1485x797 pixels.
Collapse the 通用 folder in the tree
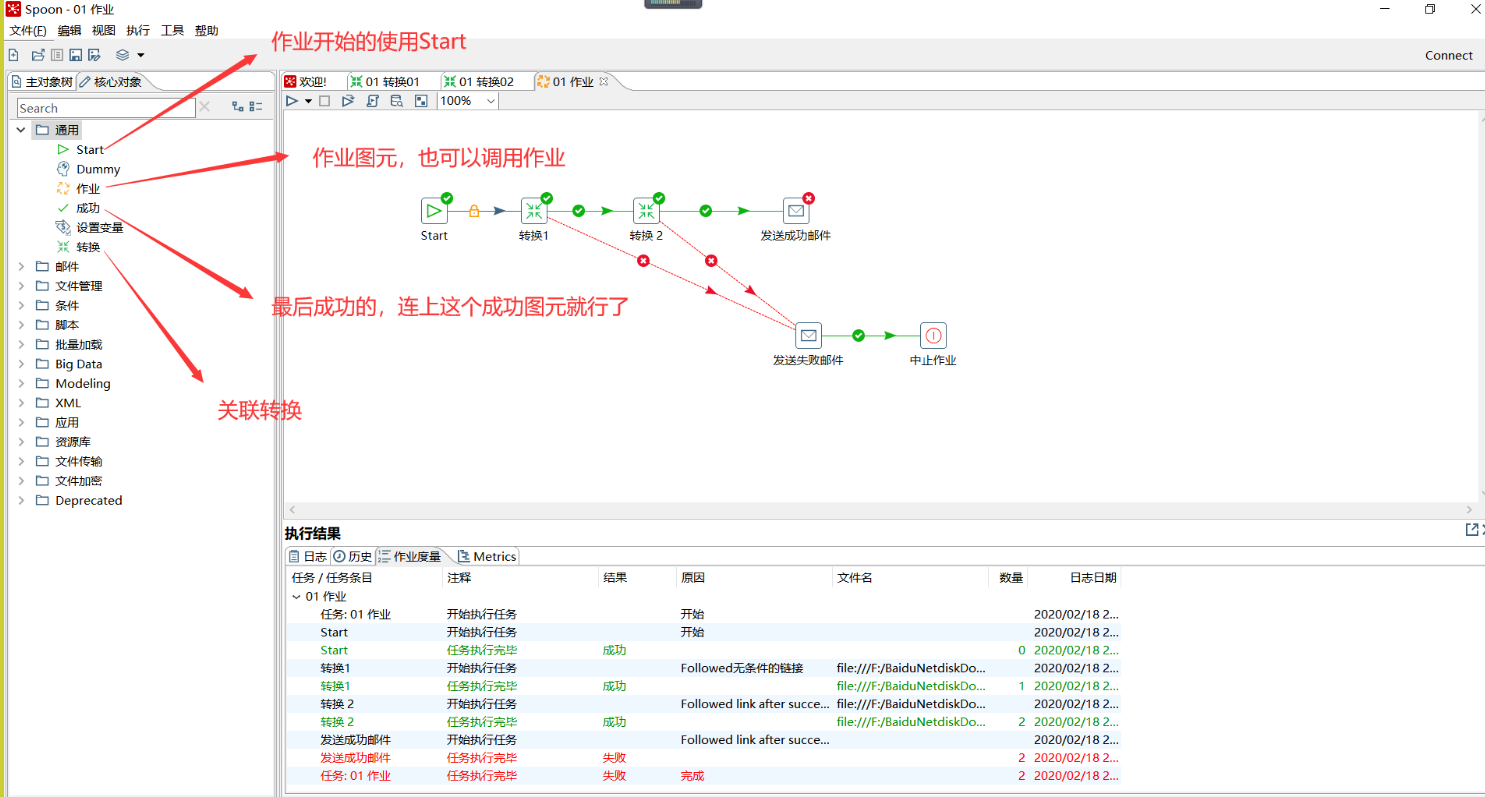tap(21, 130)
